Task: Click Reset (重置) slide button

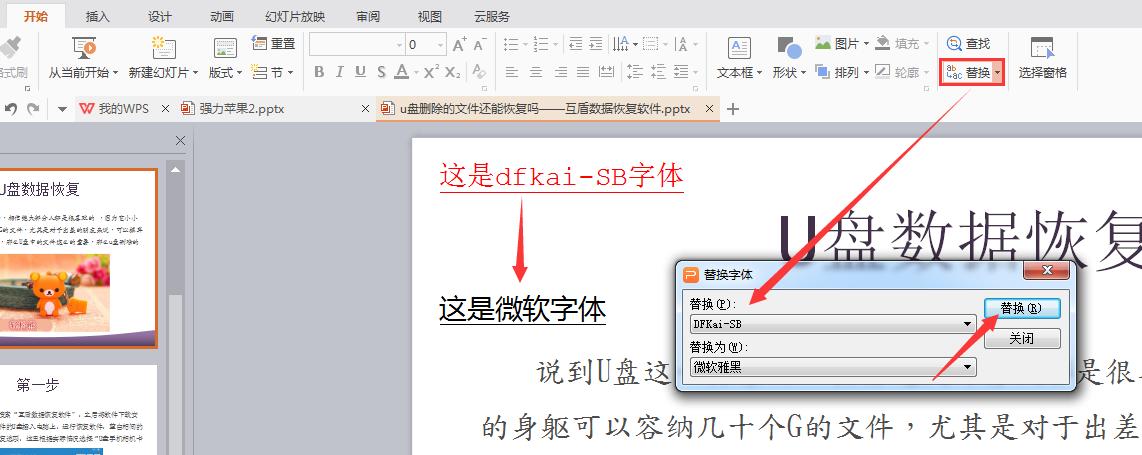Action: click(273, 44)
